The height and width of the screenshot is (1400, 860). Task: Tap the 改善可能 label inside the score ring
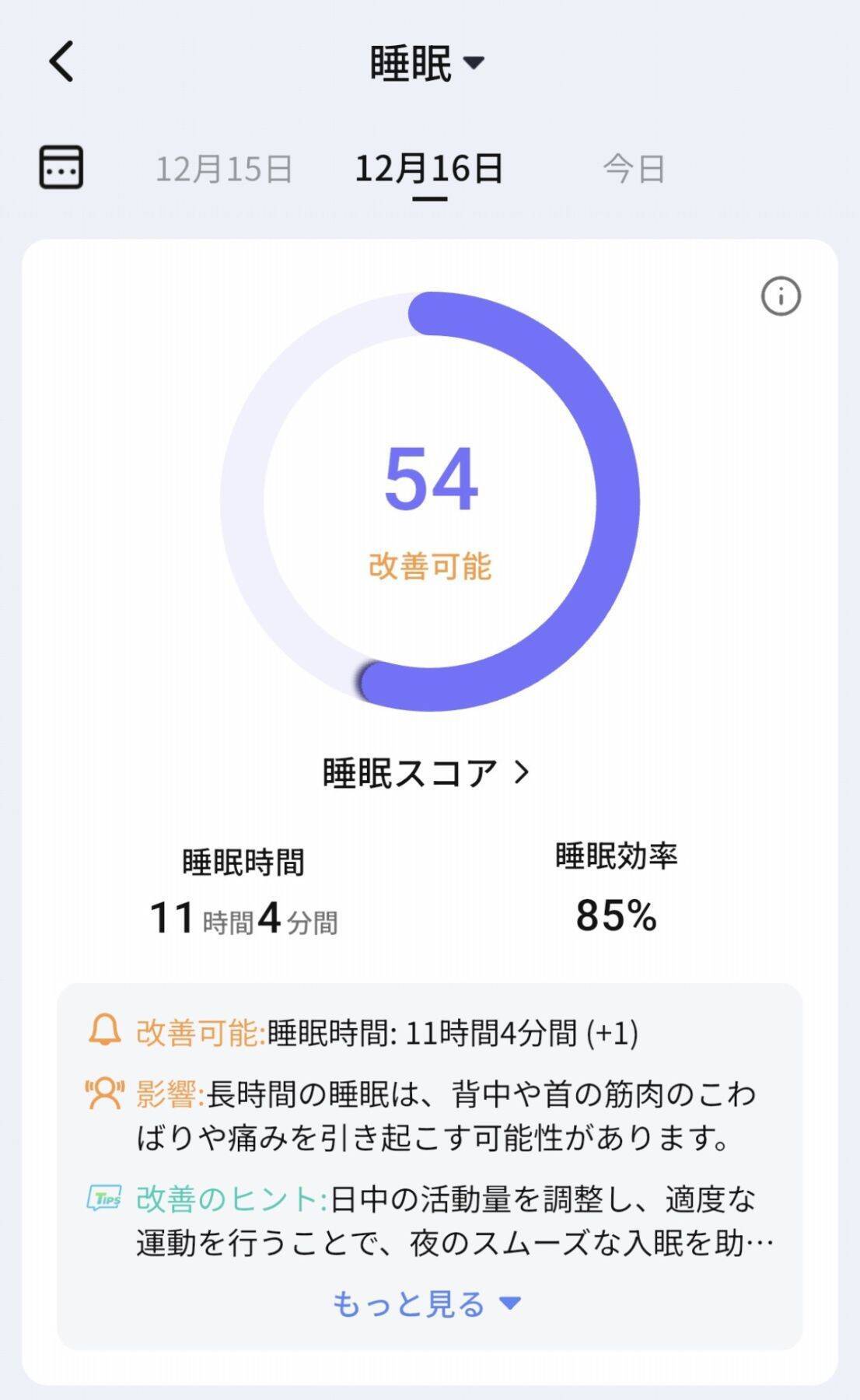click(x=429, y=568)
